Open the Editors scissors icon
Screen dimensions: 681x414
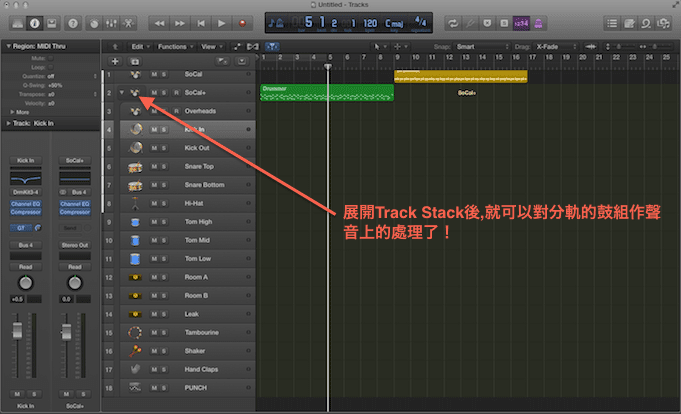point(129,23)
